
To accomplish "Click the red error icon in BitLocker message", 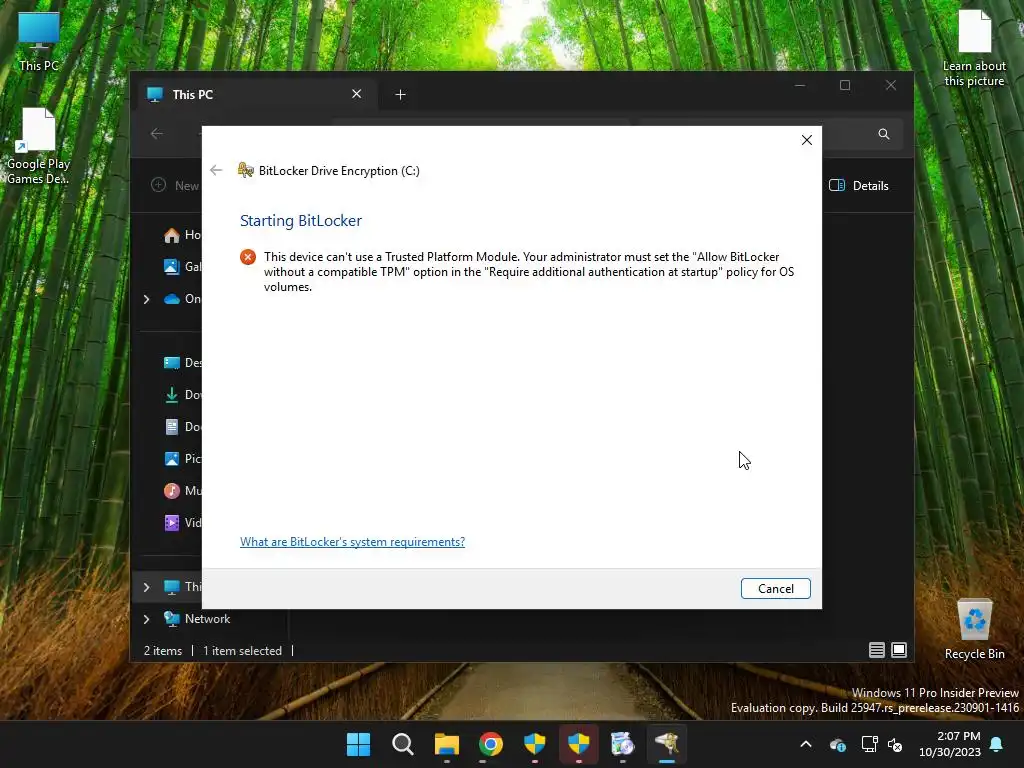I will pos(248,257).
